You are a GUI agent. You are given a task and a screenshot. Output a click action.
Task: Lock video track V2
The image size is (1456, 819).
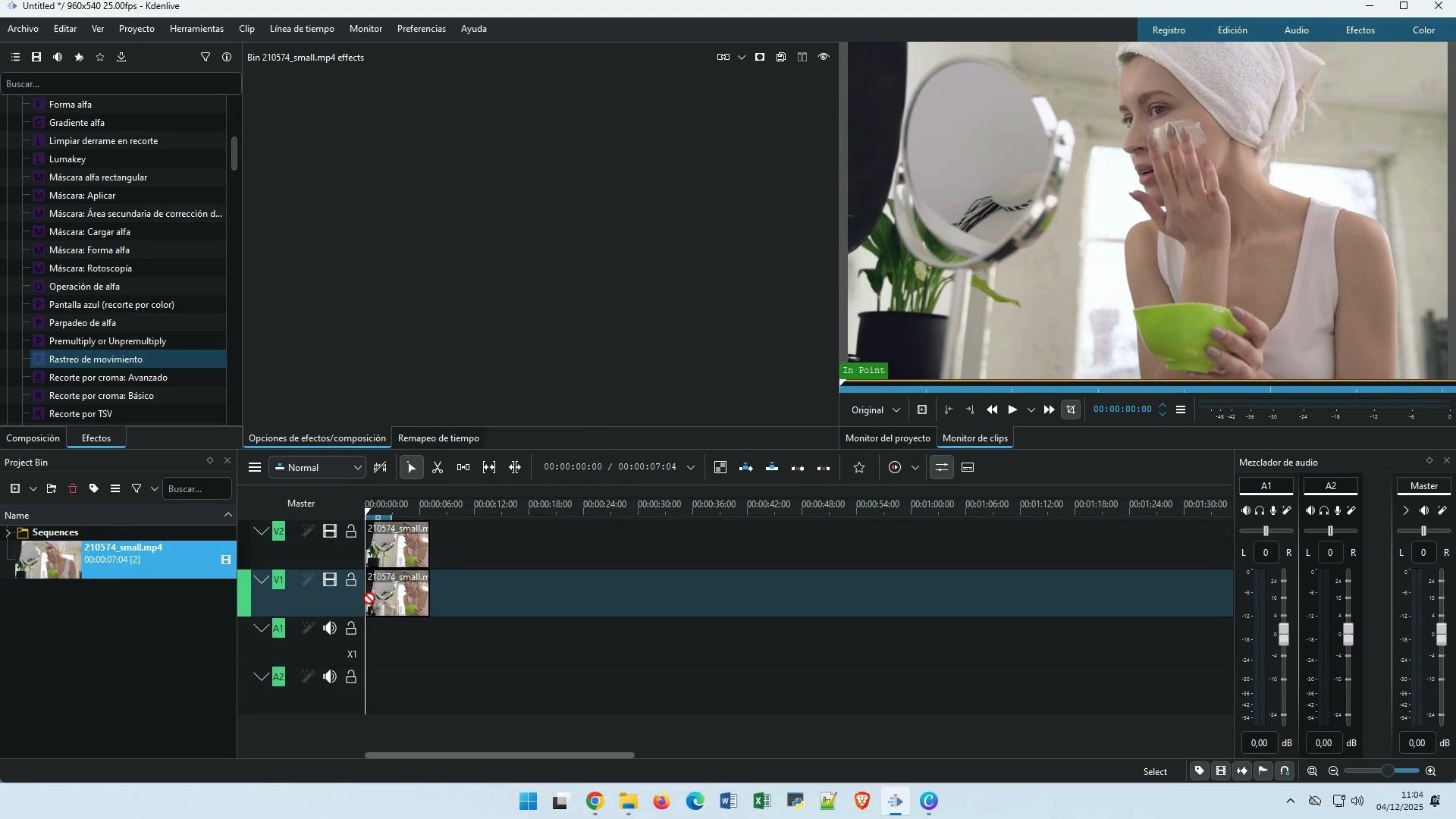pyautogui.click(x=351, y=532)
